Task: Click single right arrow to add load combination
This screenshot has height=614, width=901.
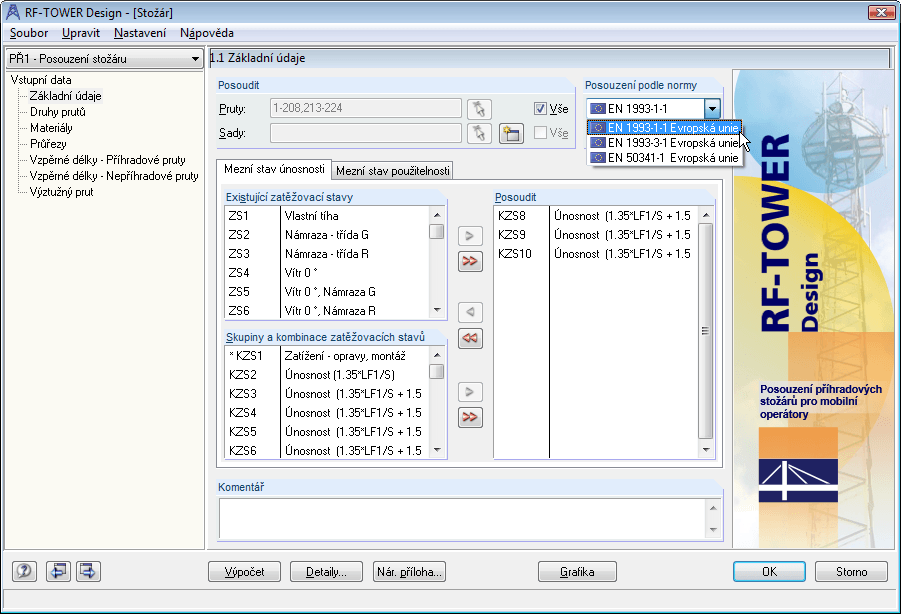Action: [470, 392]
